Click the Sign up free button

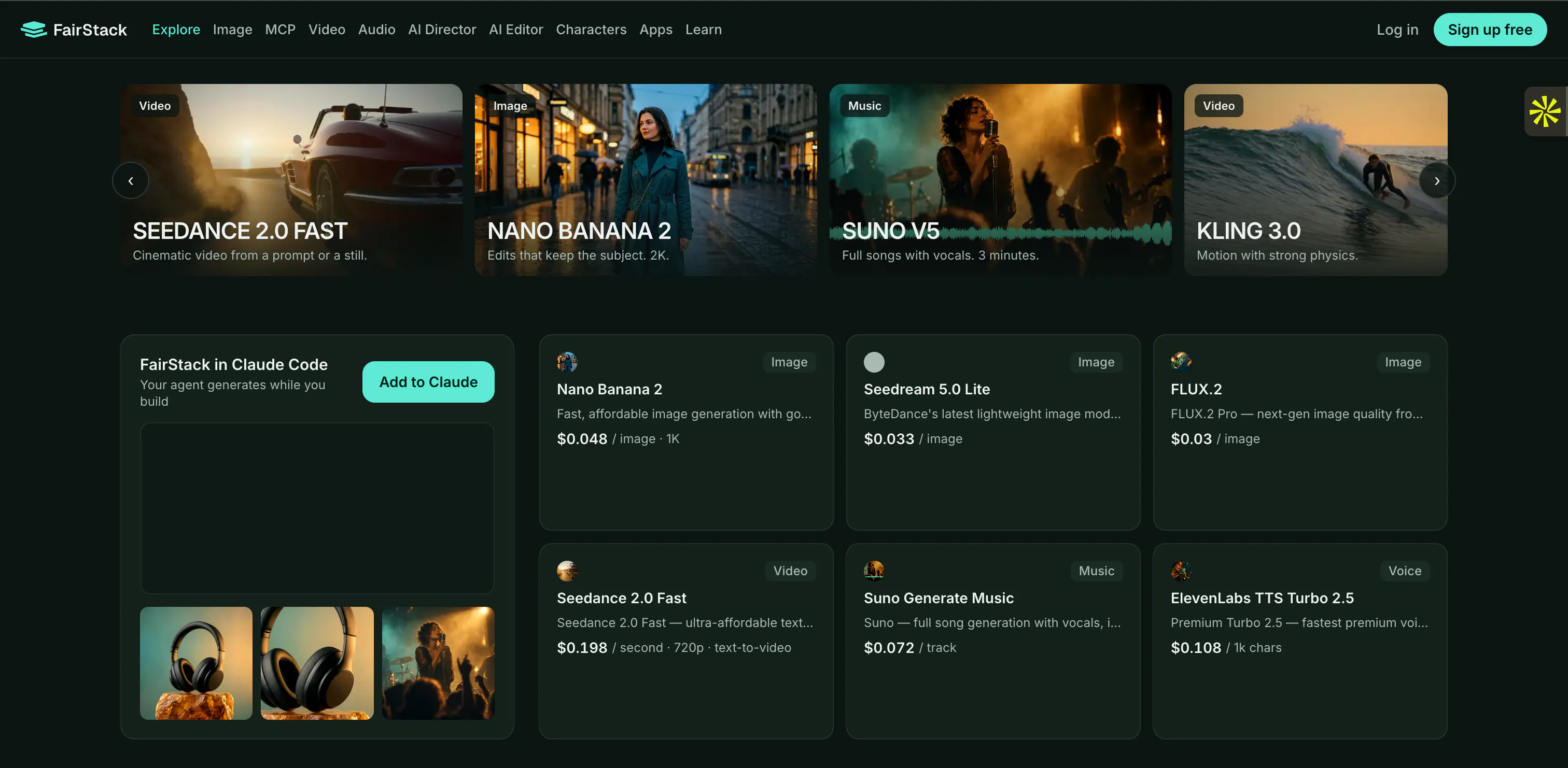coord(1490,29)
